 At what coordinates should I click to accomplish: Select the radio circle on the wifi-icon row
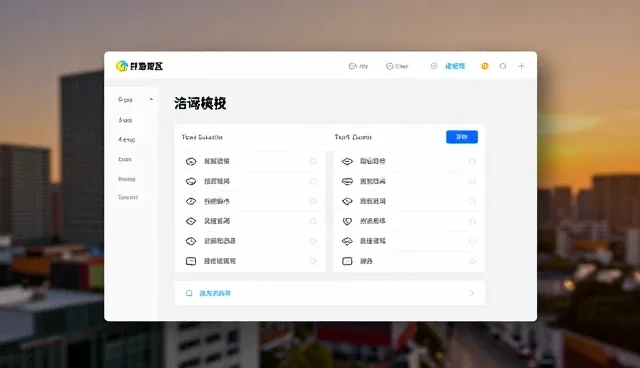coord(472,241)
